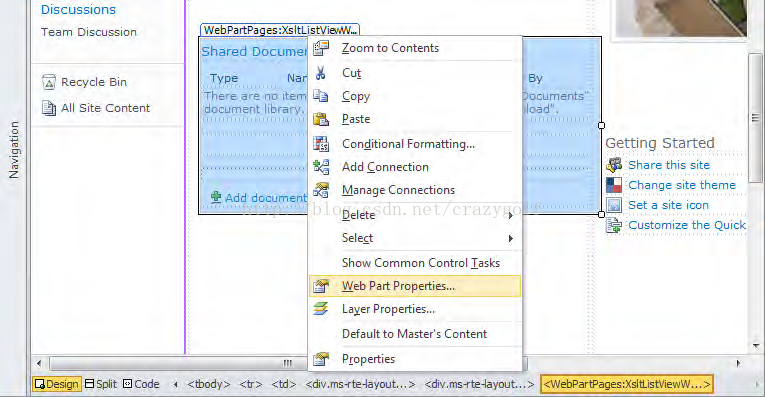
Task: Click Getting Started heading text
Action: click(660, 143)
